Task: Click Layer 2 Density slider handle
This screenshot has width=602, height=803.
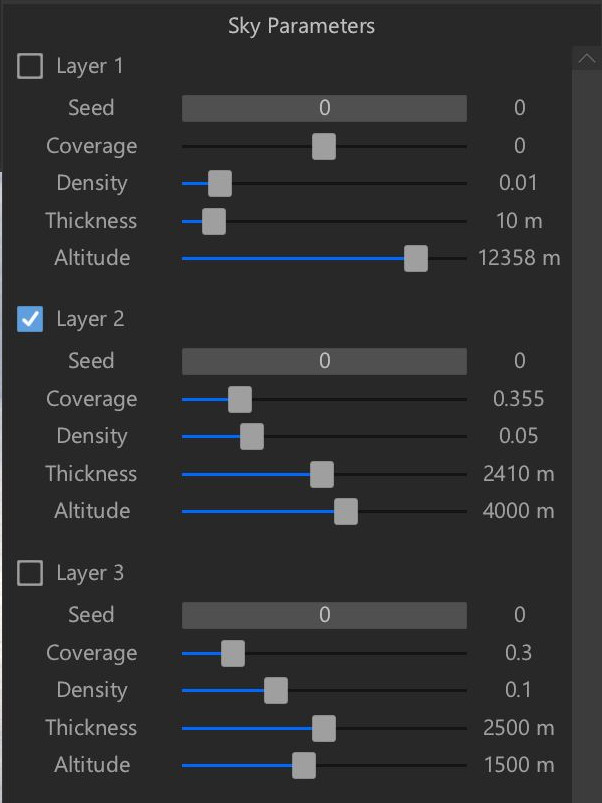Action: pyautogui.click(x=252, y=437)
